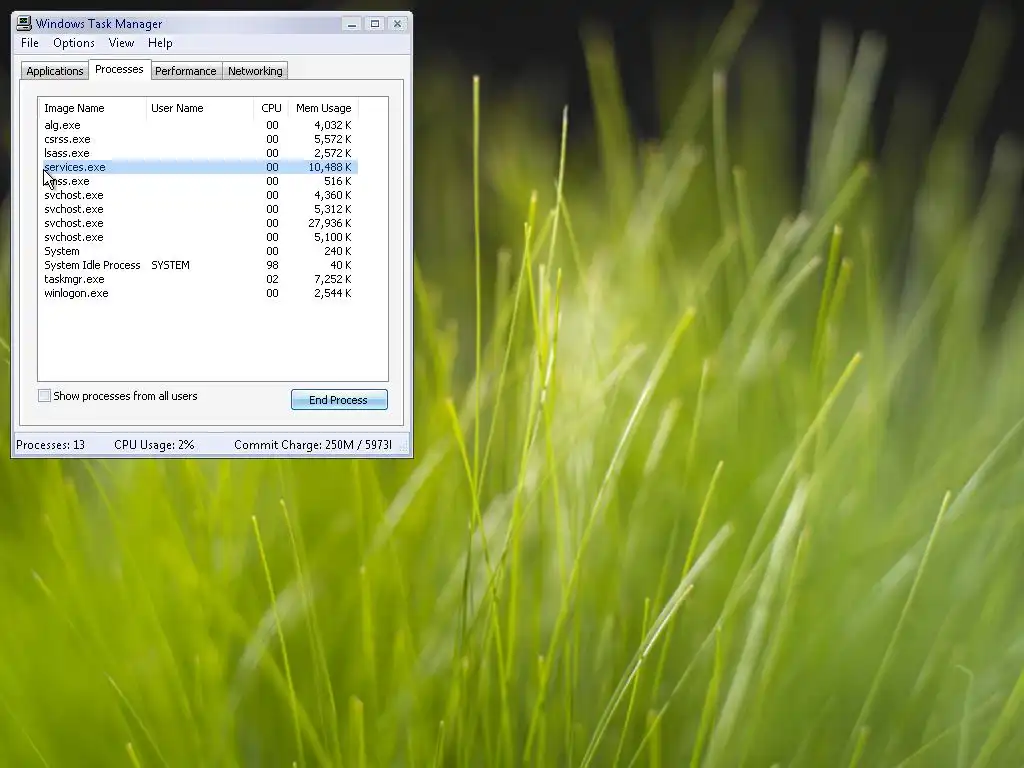Sort by the Image Name column header
Screen dimensions: 1024x768
point(93,108)
